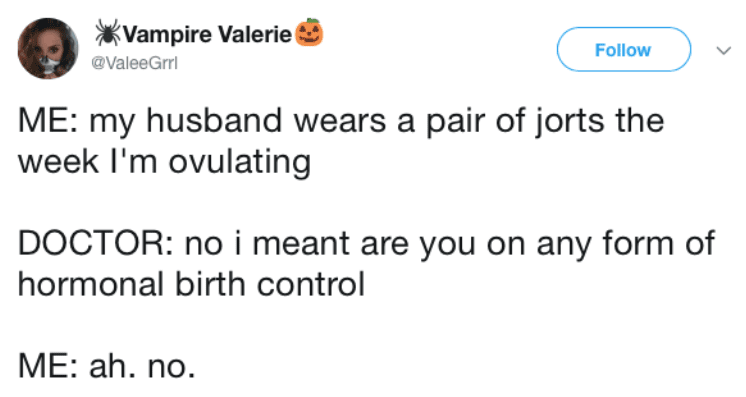Open Vampire Valerie's profile picture

pyautogui.click(x=48, y=49)
